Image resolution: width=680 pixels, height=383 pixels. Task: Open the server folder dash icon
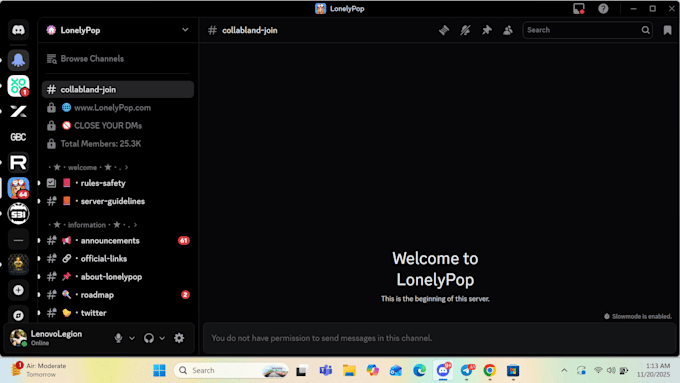pyautogui.click(x=18, y=240)
